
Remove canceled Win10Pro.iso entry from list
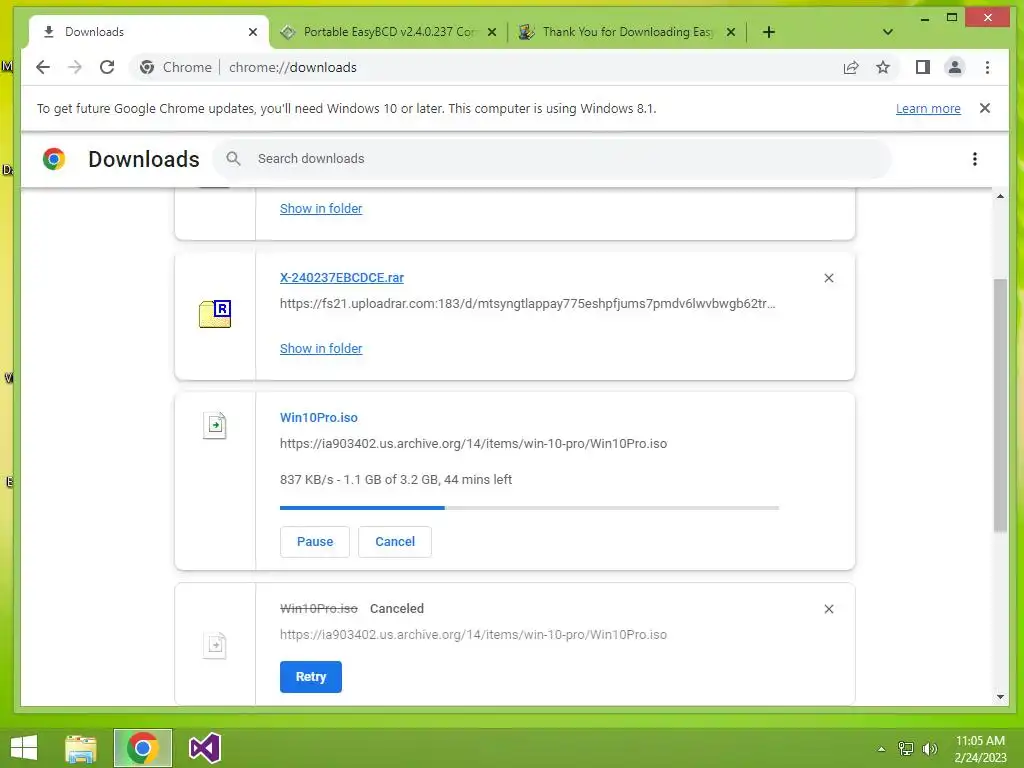pyautogui.click(x=829, y=609)
